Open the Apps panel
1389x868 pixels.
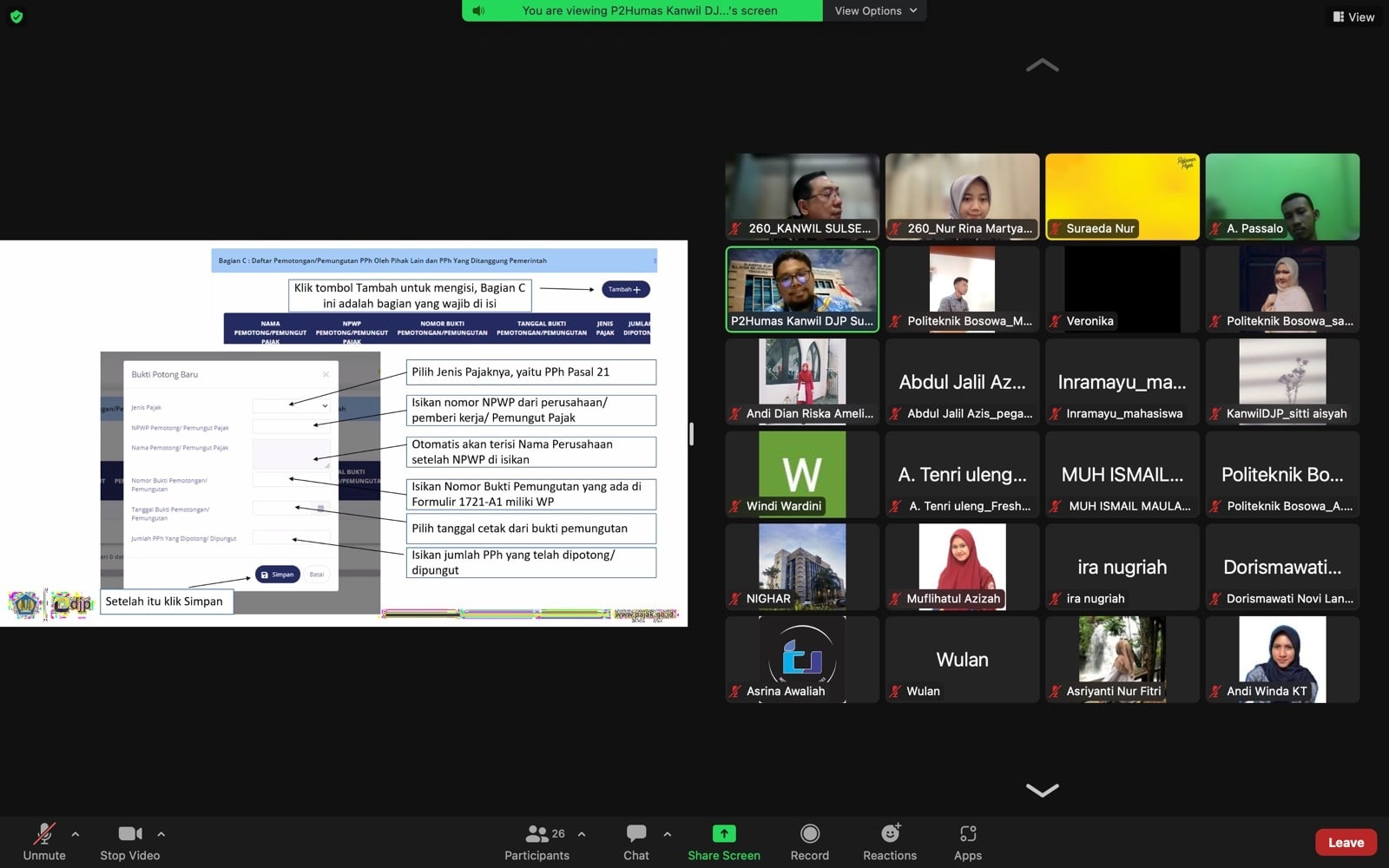click(967, 834)
